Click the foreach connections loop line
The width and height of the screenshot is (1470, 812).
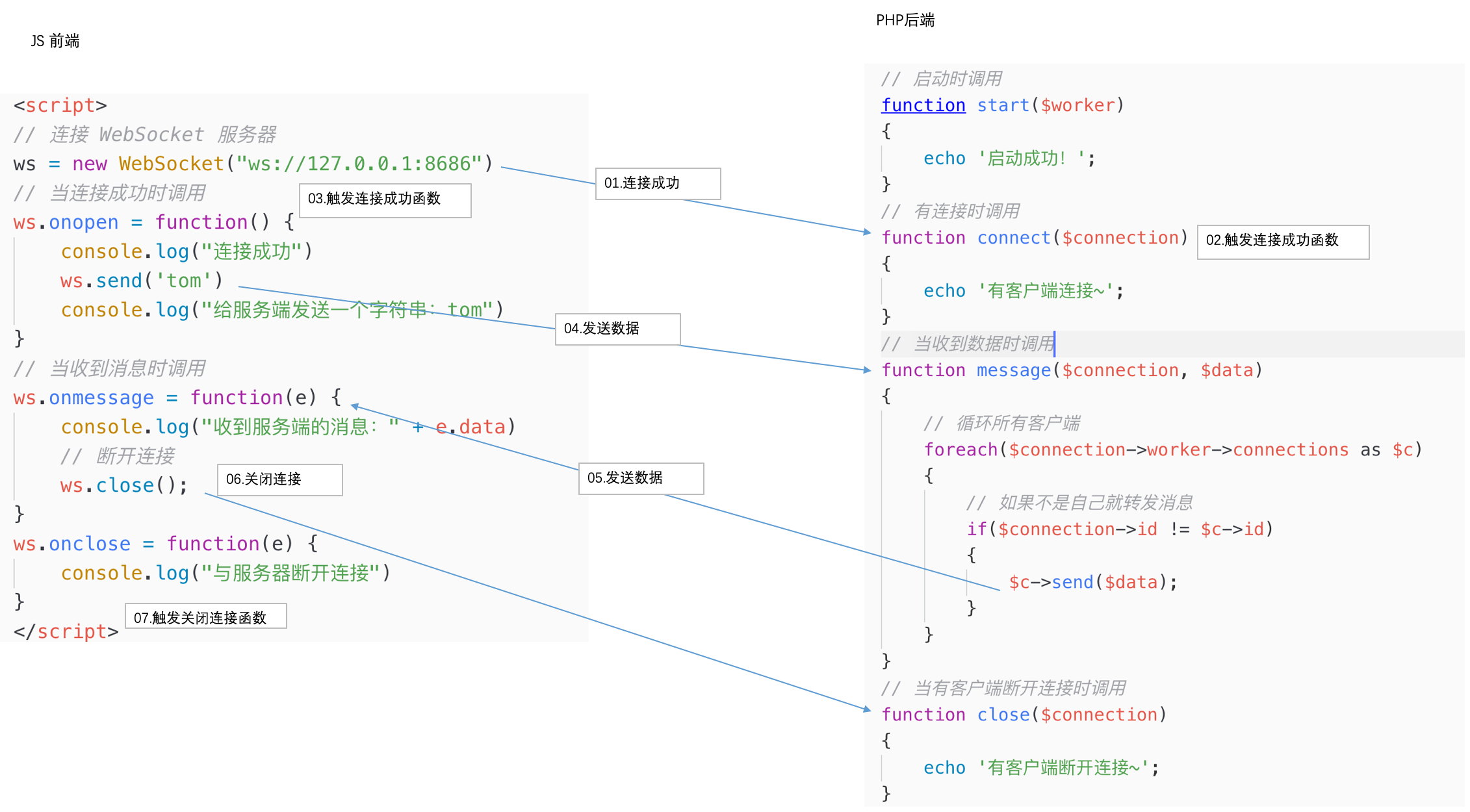(1173, 450)
